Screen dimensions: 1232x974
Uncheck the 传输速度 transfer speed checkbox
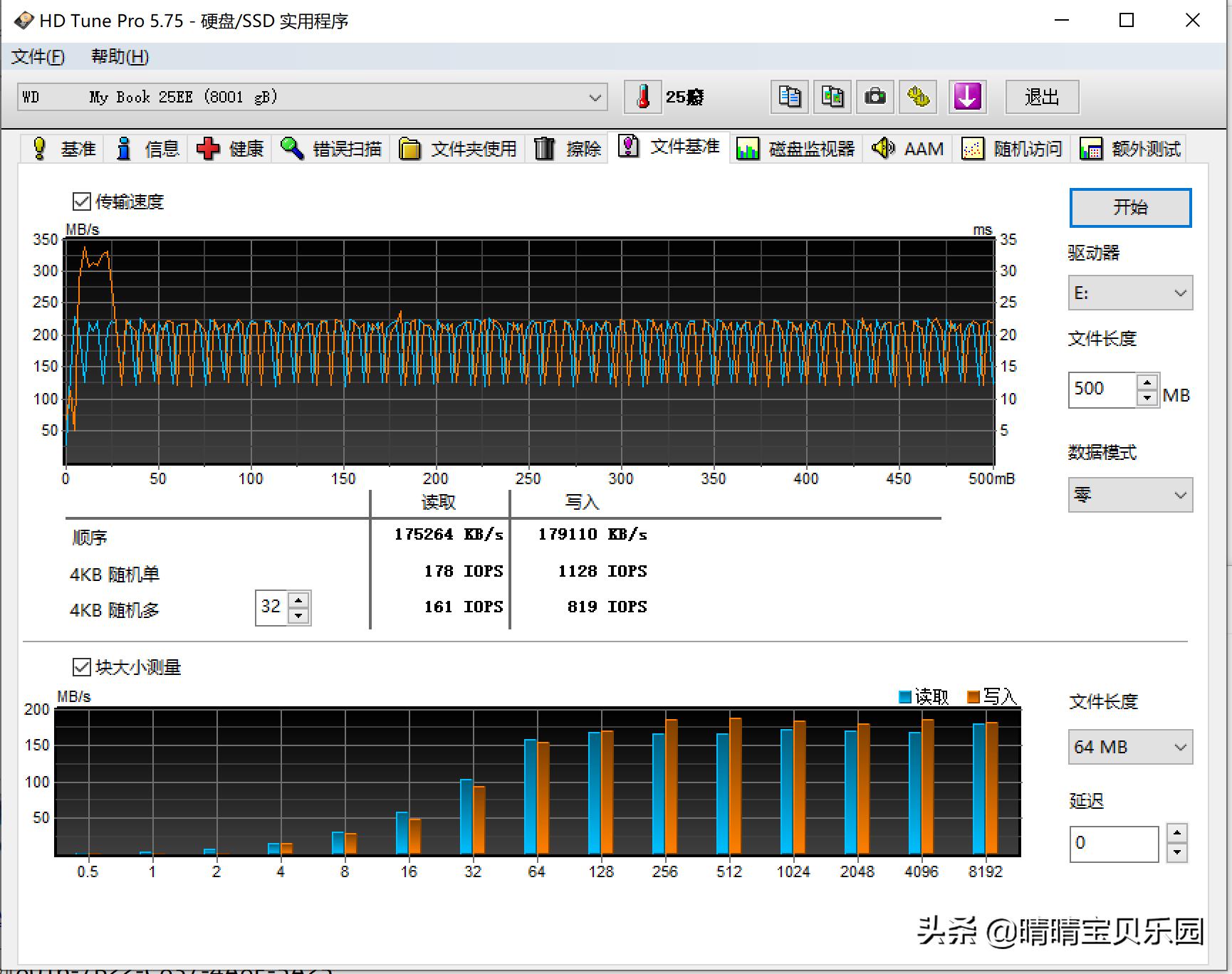click(x=82, y=202)
